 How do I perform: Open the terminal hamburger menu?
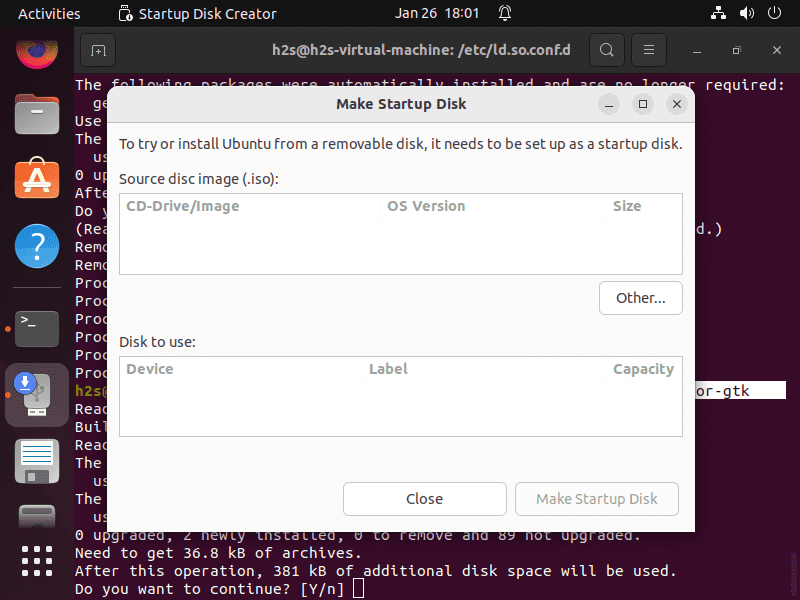(648, 50)
